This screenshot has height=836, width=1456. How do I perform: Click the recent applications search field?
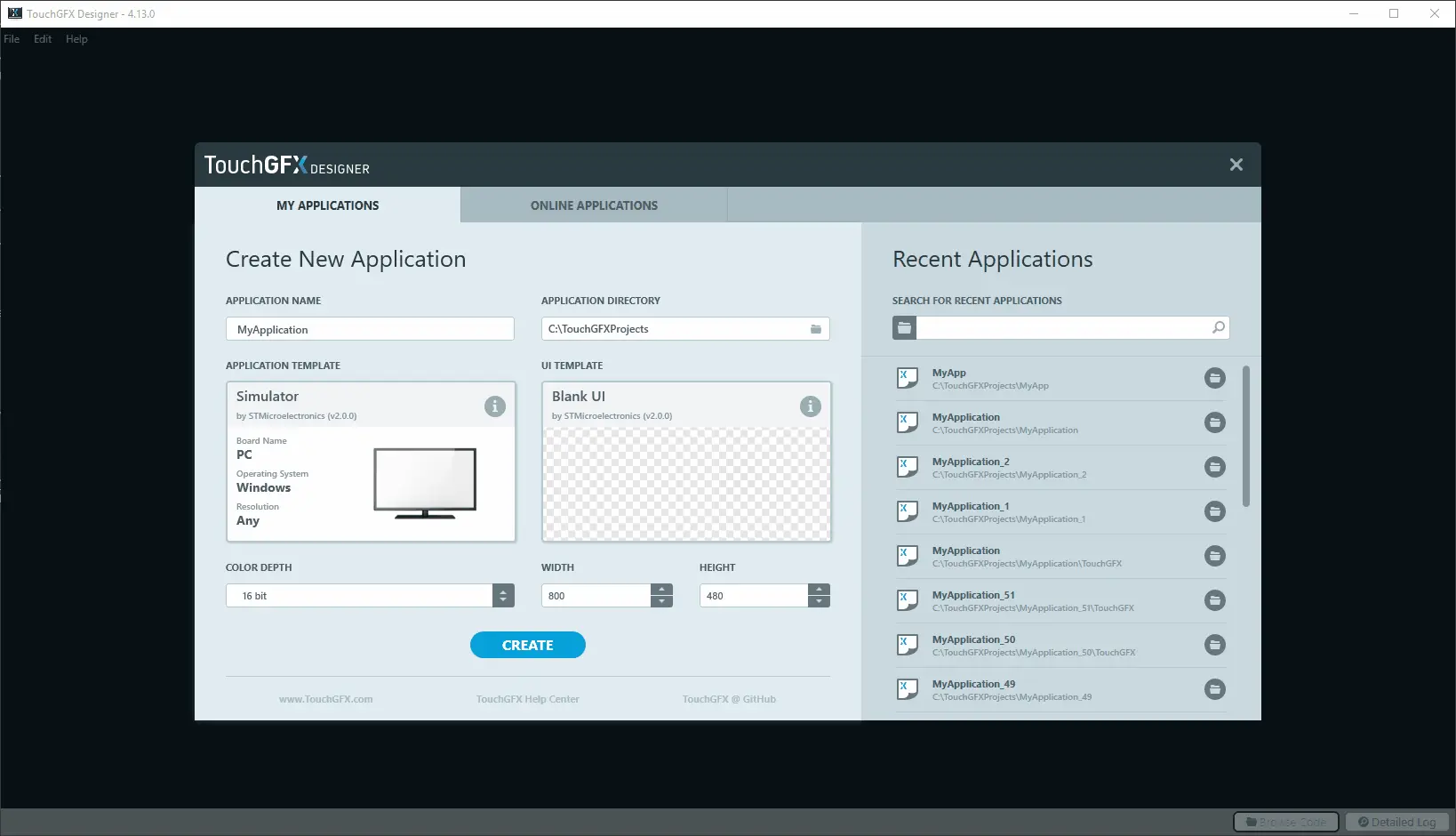coord(1064,327)
